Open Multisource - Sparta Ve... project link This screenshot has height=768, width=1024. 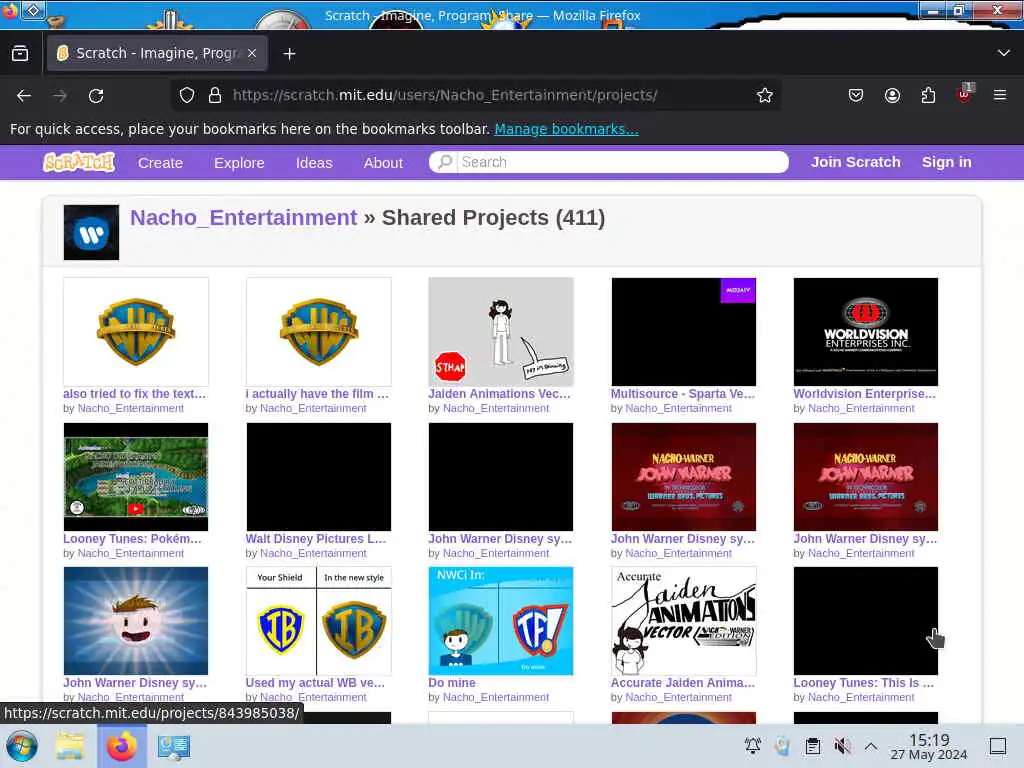tap(682, 394)
